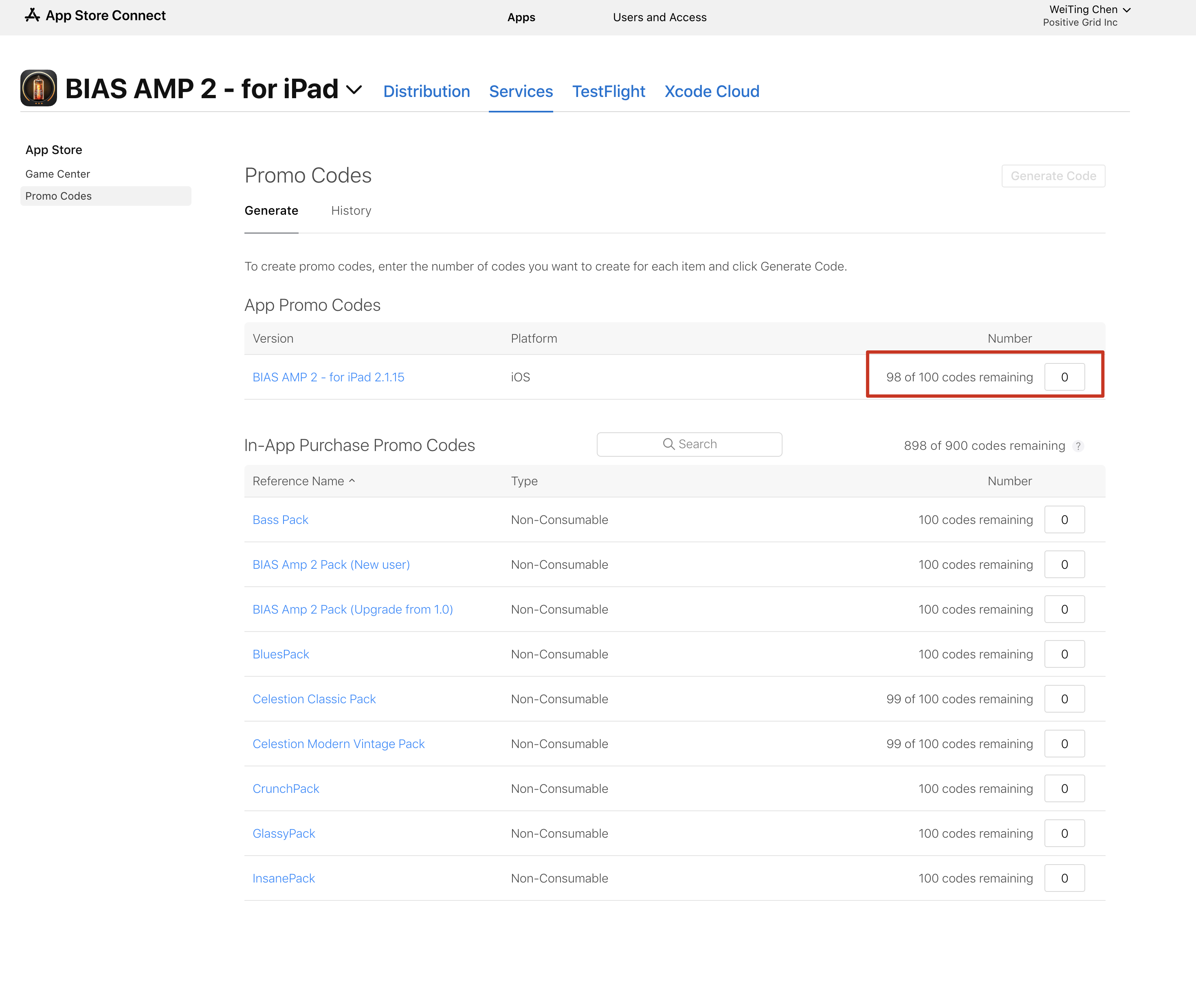This screenshot has width=1196, height=1008.
Task: Click number field for CrunchPack
Action: (x=1065, y=788)
